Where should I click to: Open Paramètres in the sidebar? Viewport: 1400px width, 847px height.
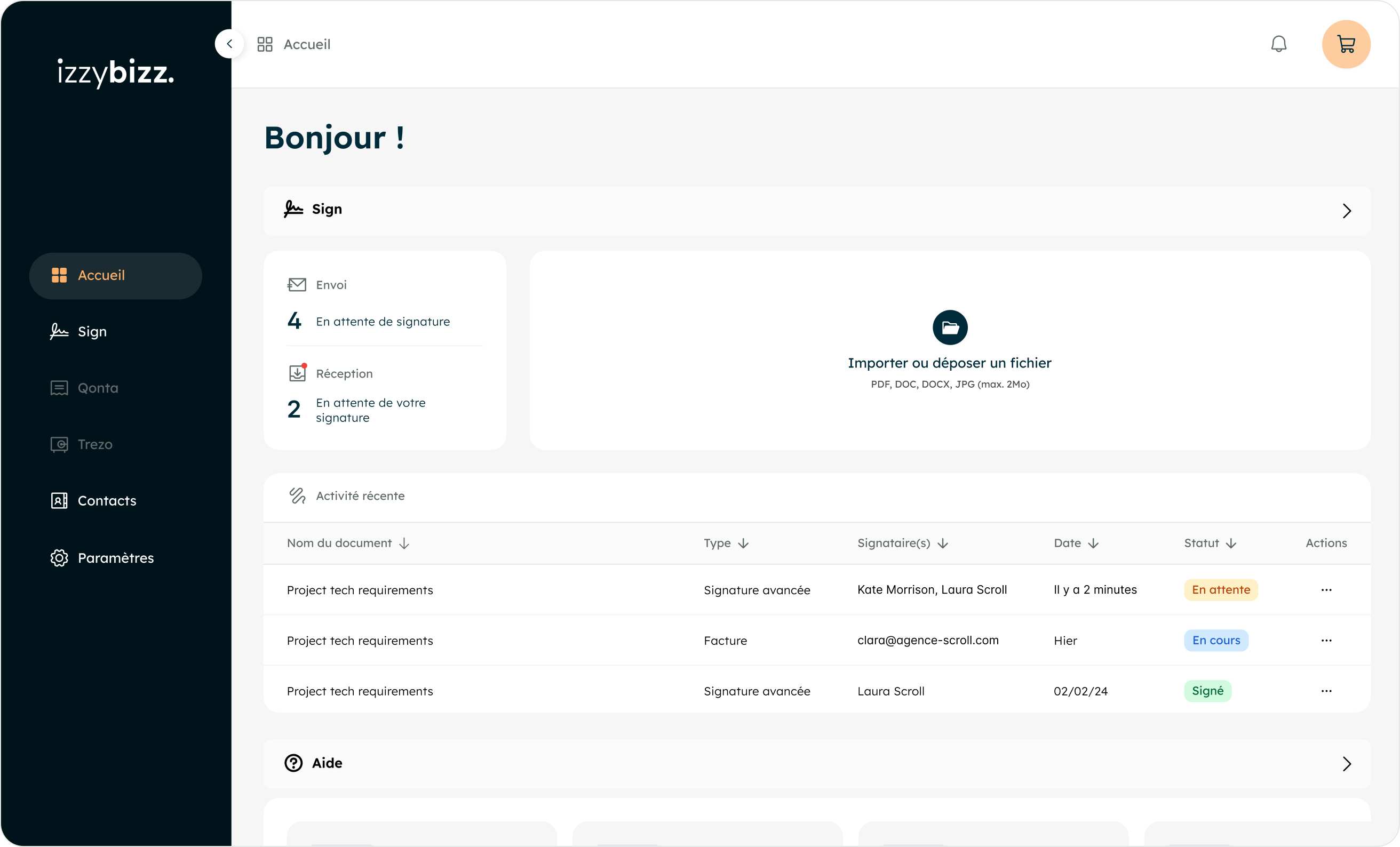coord(116,558)
